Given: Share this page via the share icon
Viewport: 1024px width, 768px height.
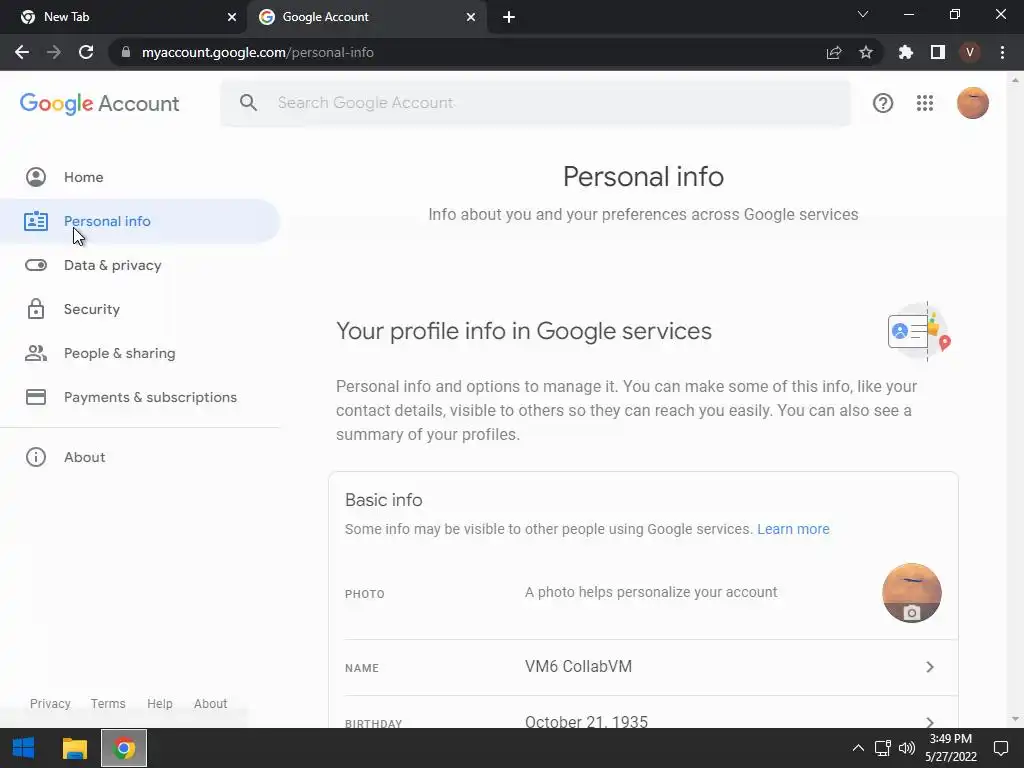Looking at the screenshot, I should [834, 52].
